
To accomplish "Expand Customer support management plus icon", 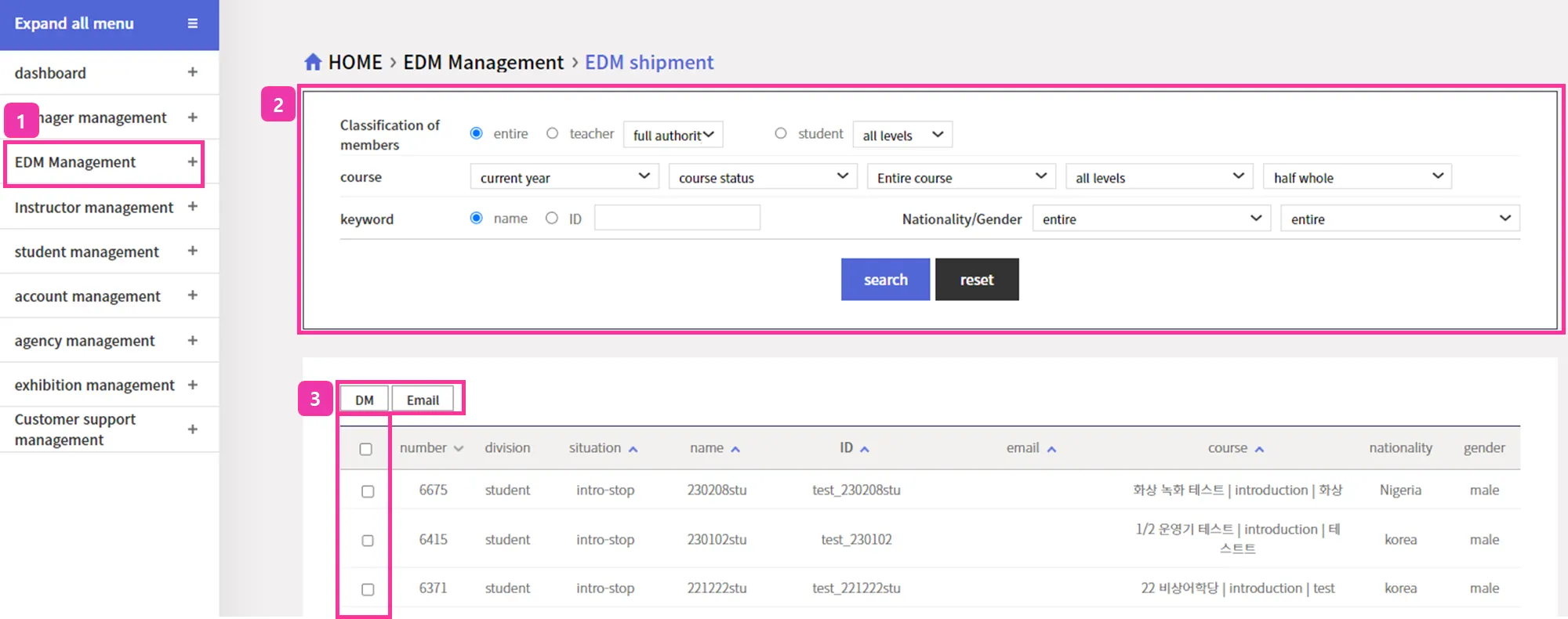I will [x=192, y=429].
